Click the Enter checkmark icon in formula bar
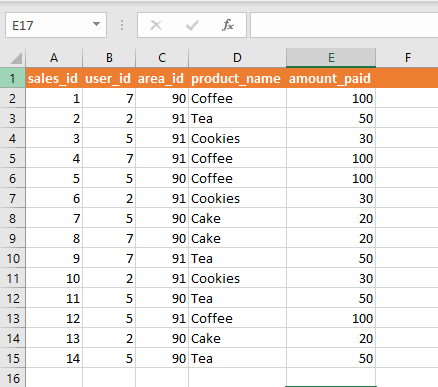Screen dimensions: 438x387 tap(192, 25)
